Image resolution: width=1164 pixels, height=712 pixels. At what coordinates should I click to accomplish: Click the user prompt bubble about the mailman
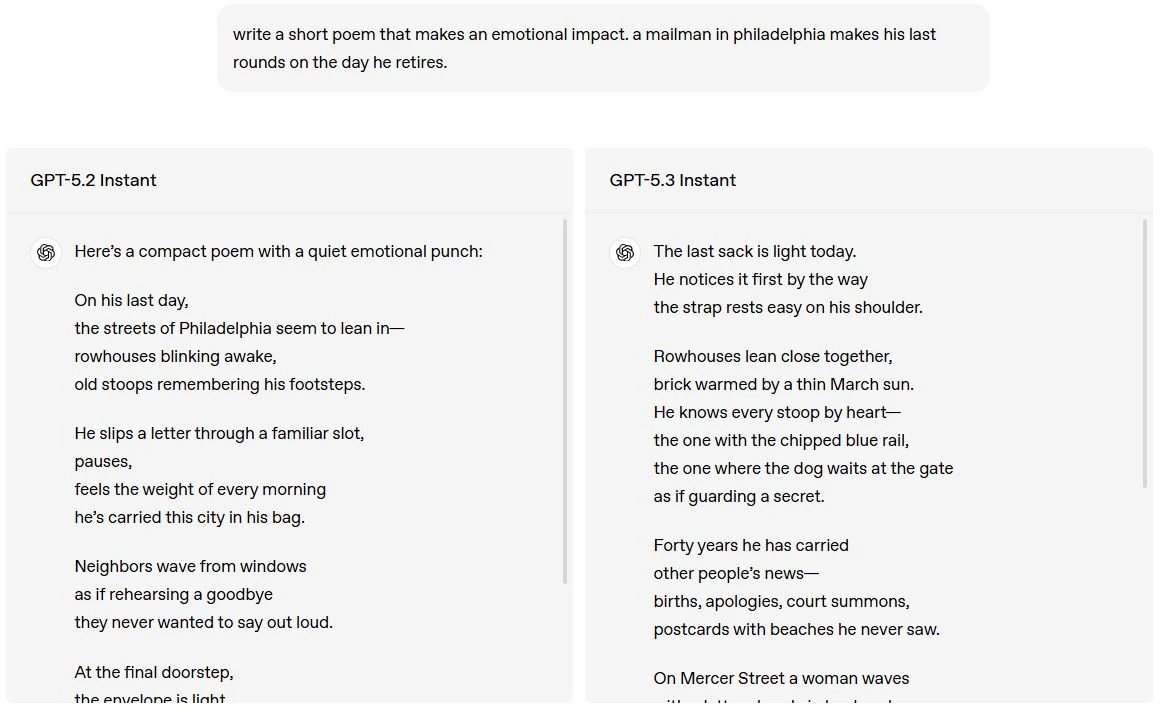click(x=603, y=48)
